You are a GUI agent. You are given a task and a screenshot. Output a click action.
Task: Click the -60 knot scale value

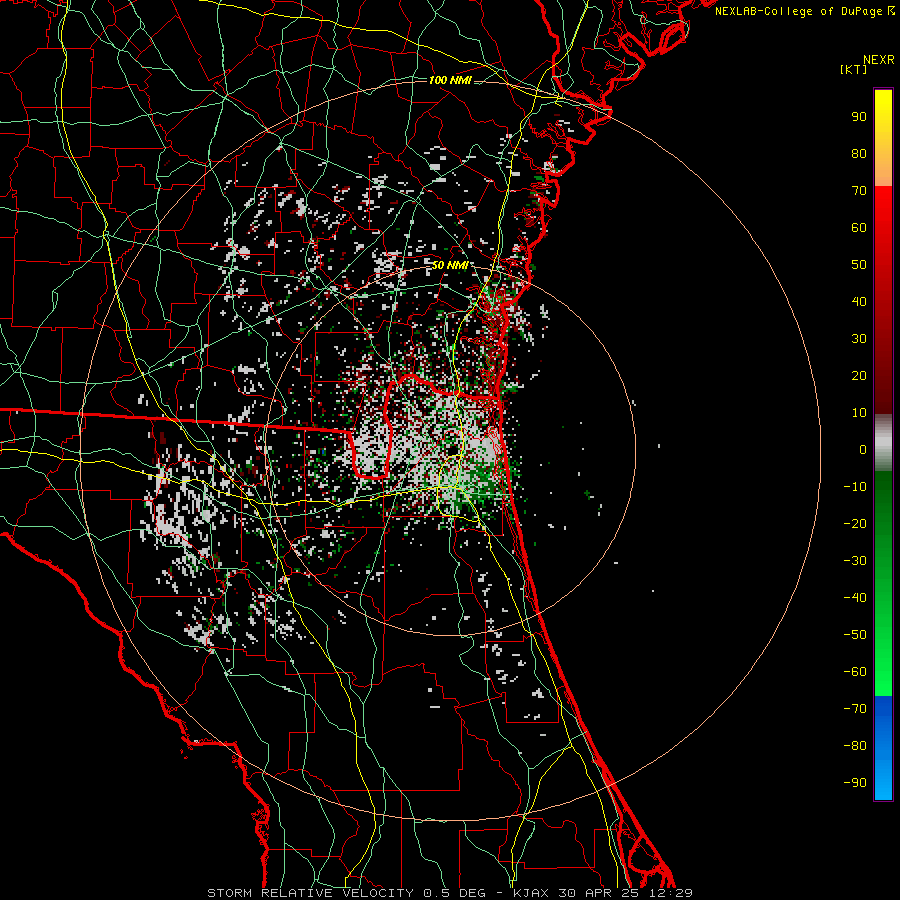point(855,672)
